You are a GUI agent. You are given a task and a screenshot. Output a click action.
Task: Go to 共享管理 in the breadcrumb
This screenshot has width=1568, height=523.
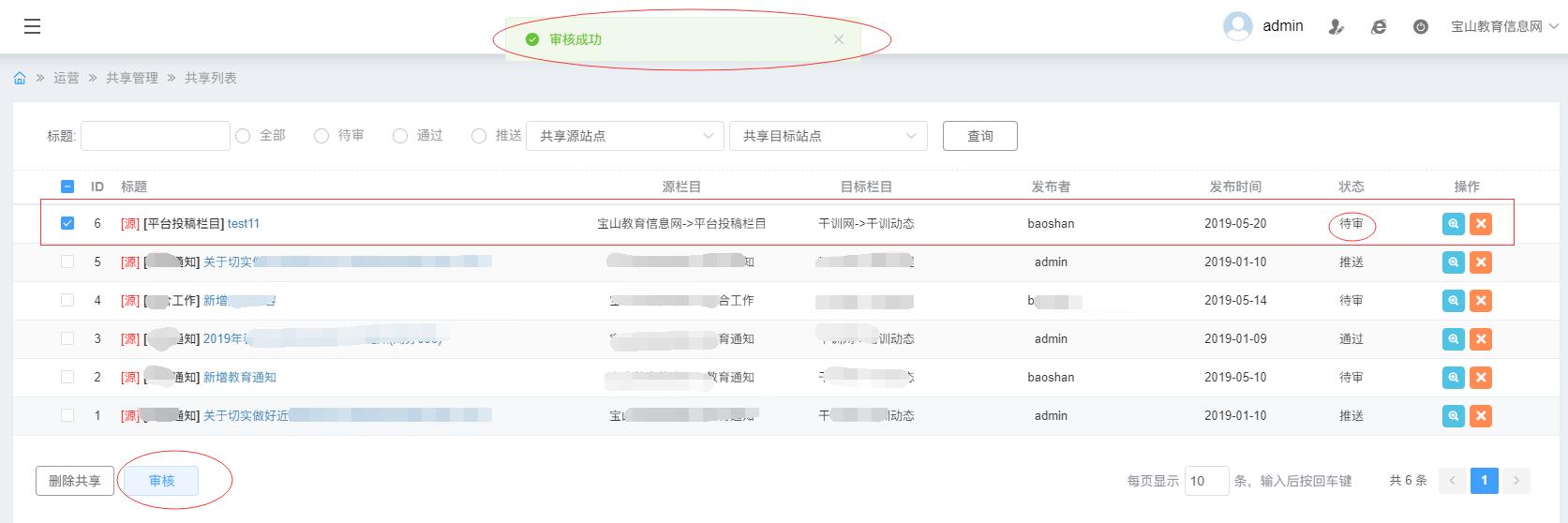(132, 78)
